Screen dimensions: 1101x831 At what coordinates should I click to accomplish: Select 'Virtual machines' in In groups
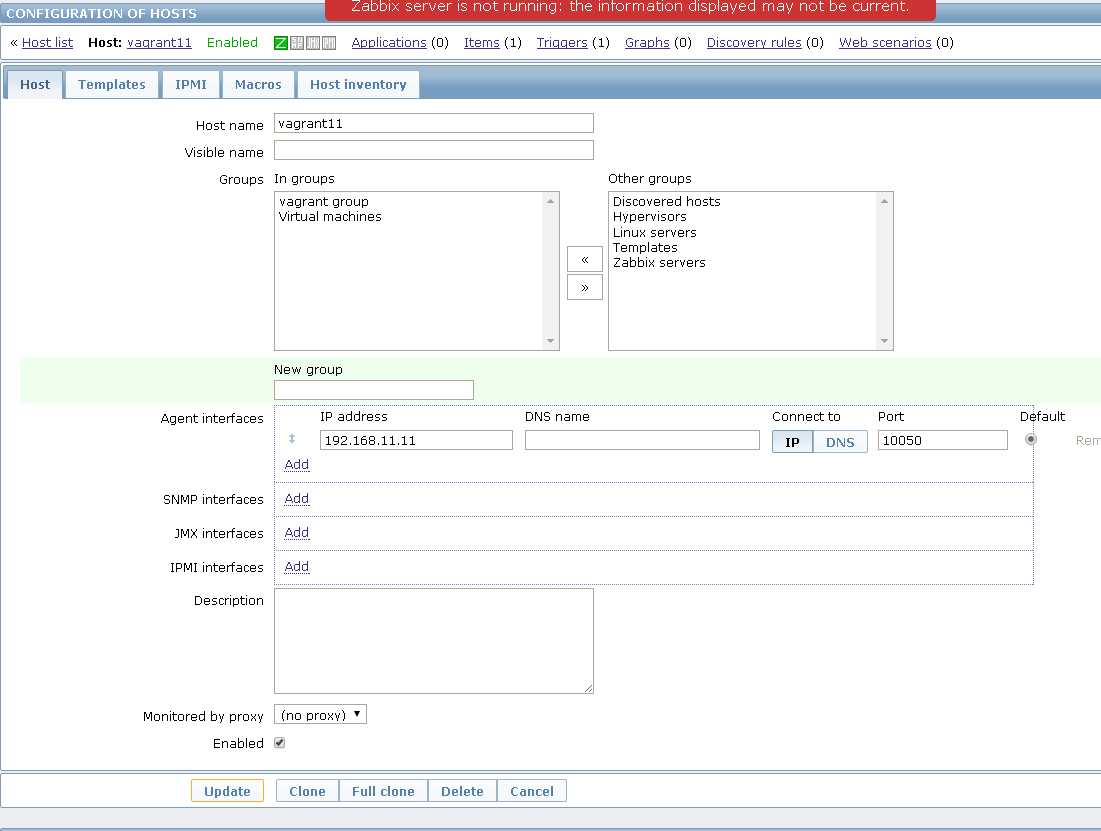[330, 216]
